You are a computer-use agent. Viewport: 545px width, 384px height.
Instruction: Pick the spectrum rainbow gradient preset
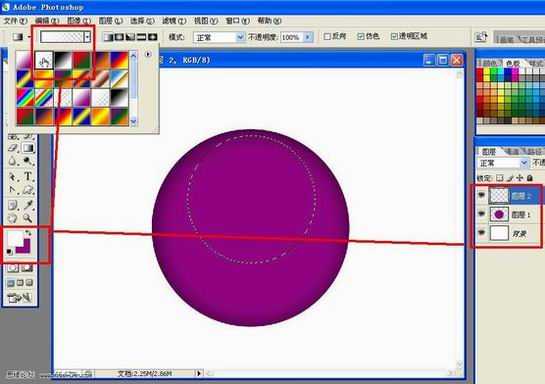[x=25, y=97]
